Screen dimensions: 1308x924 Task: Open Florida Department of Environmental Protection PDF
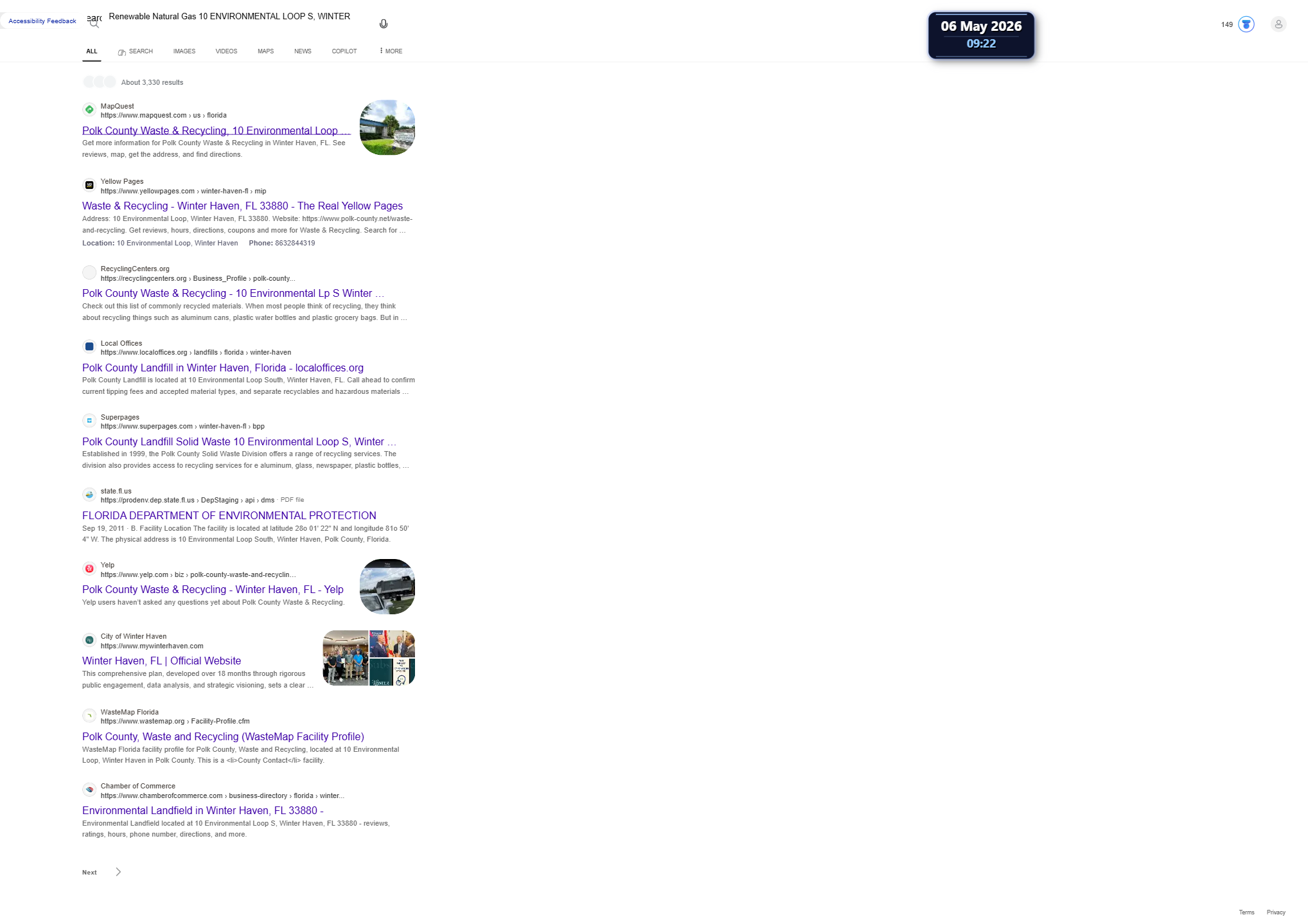(229, 515)
